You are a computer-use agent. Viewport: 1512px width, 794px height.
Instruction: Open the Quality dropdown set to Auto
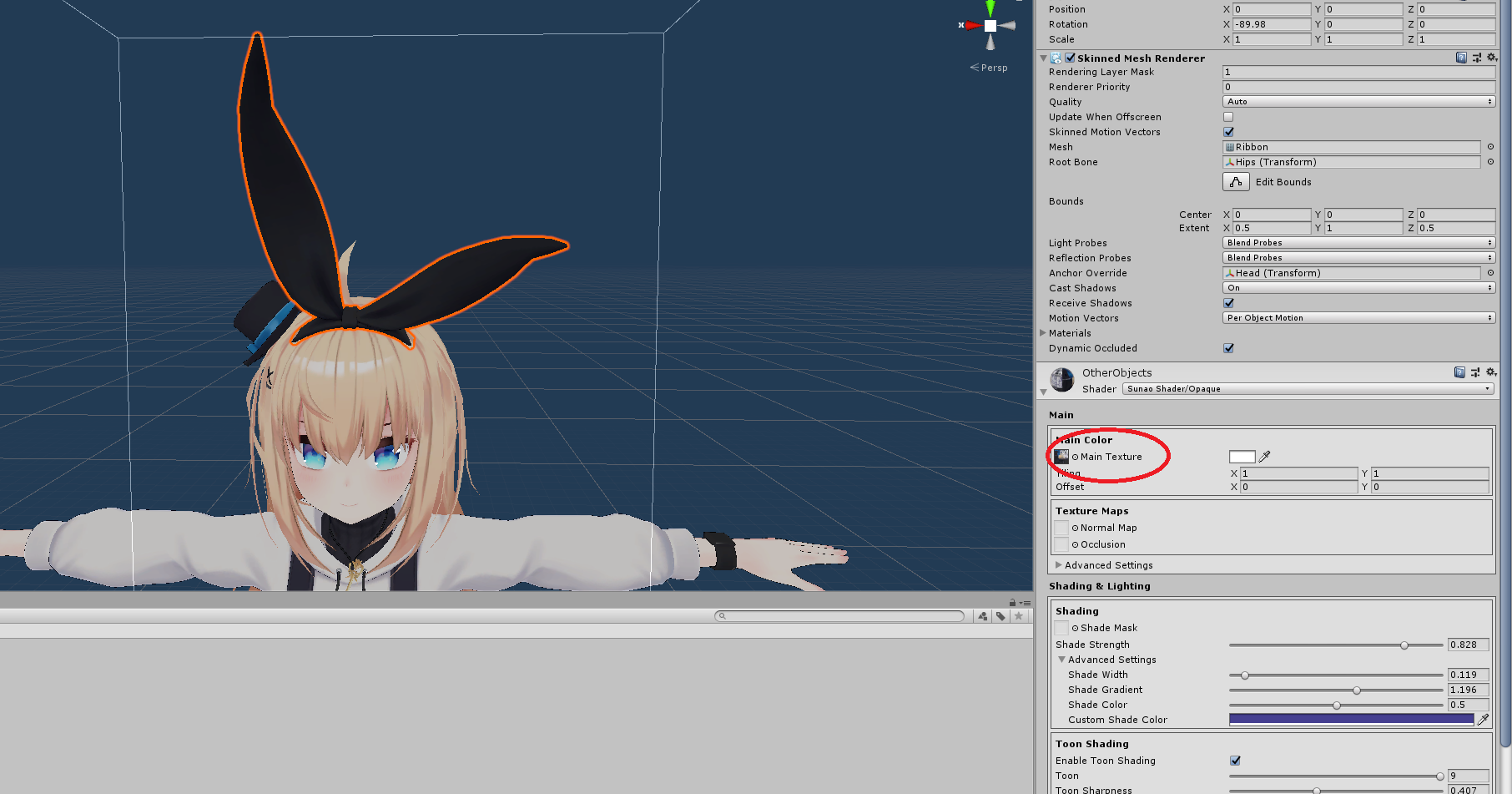click(x=1358, y=102)
